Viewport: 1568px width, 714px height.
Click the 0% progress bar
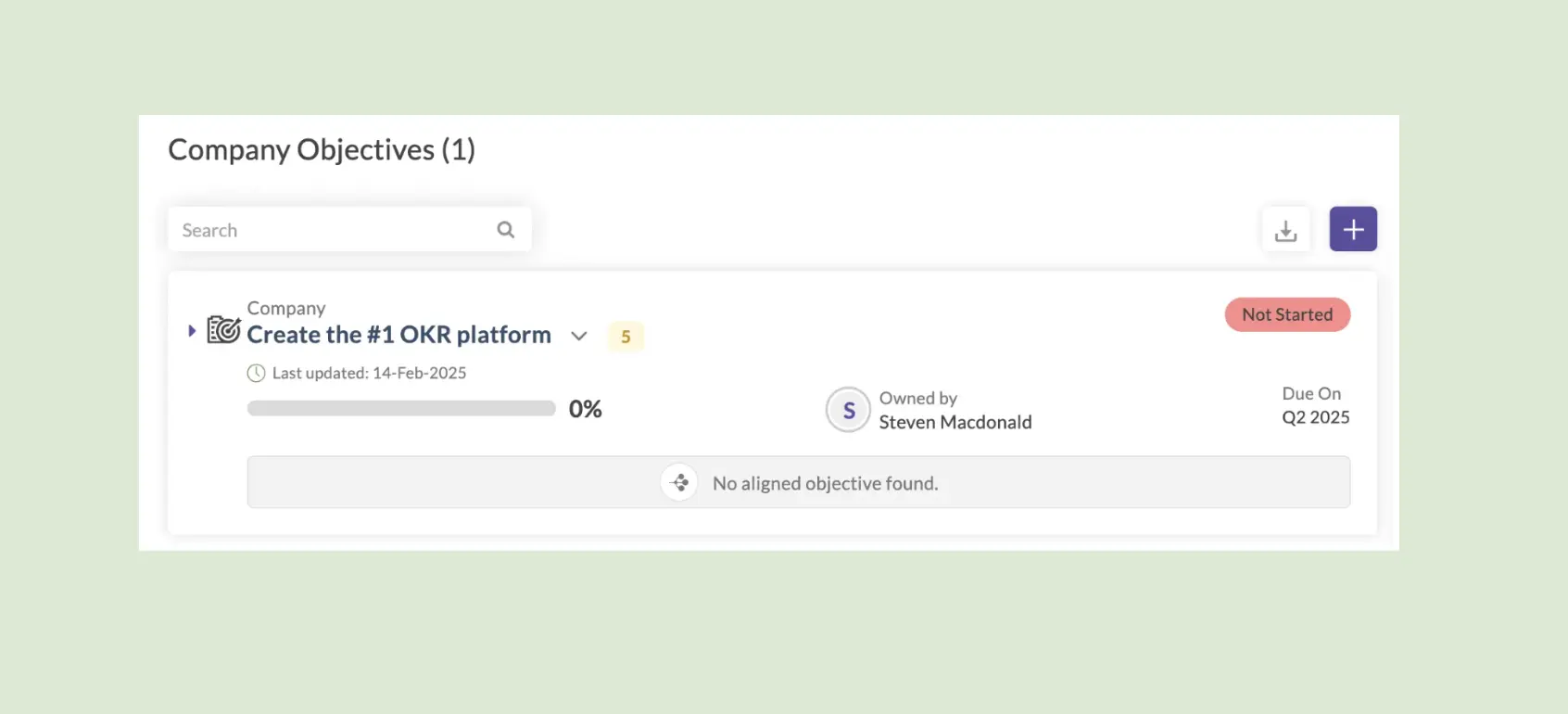(400, 408)
